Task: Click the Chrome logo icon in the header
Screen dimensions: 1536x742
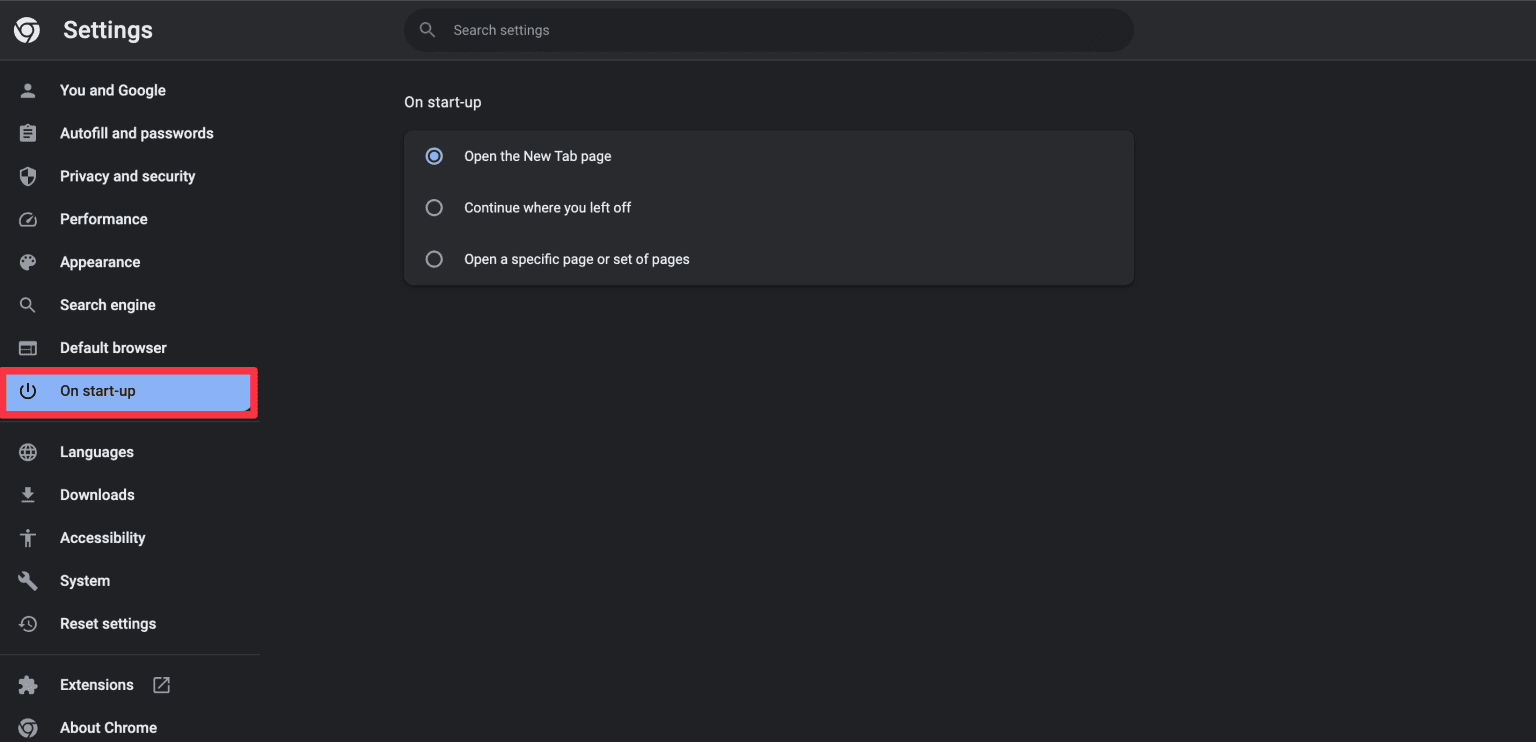Action: tap(26, 29)
